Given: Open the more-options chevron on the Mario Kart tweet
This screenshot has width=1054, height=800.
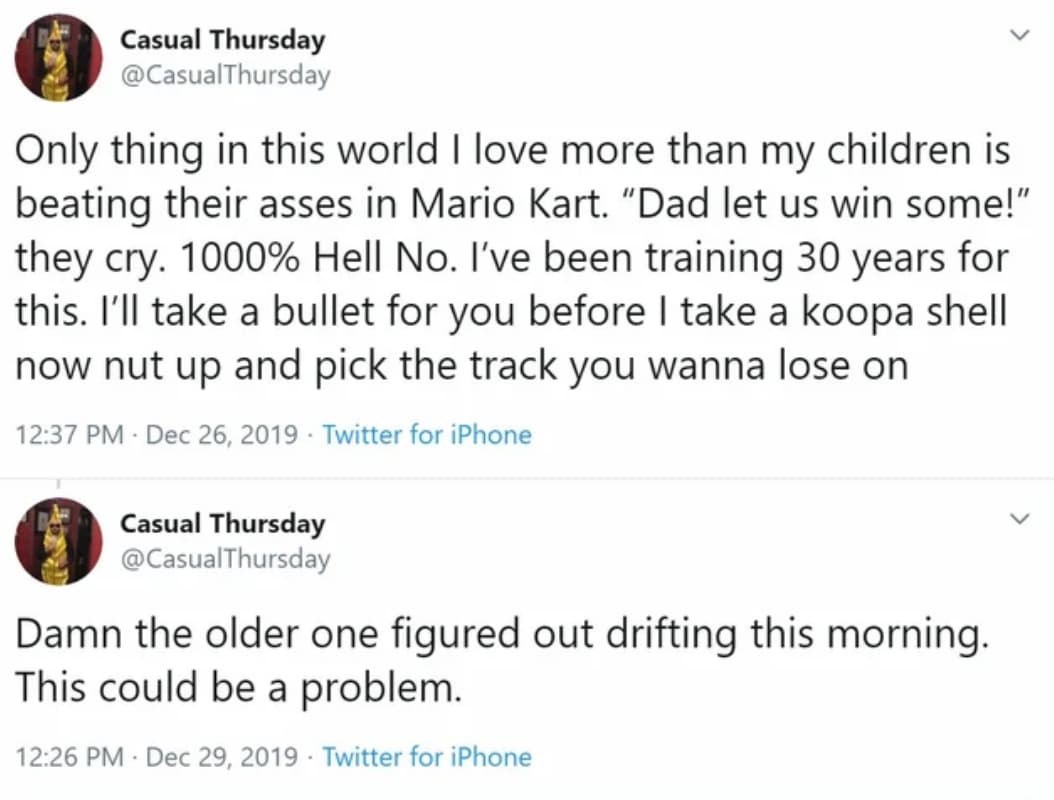Looking at the screenshot, I should point(1019,36).
